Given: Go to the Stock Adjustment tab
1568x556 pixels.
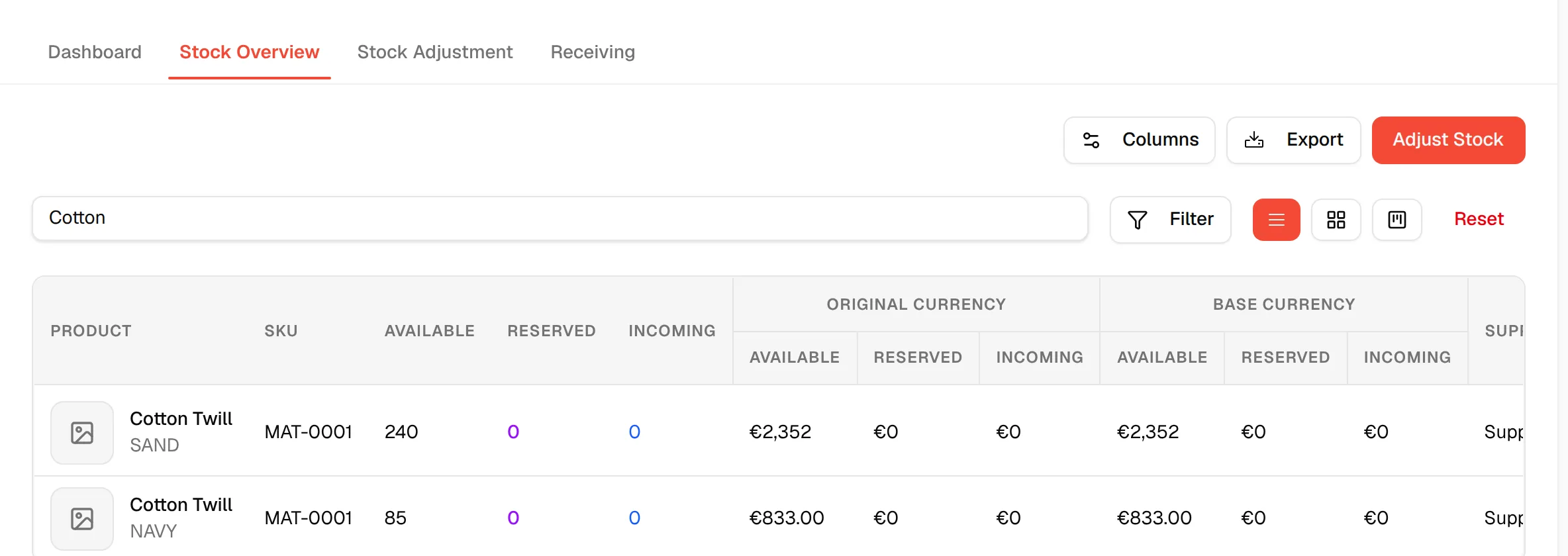Looking at the screenshot, I should (435, 52).
